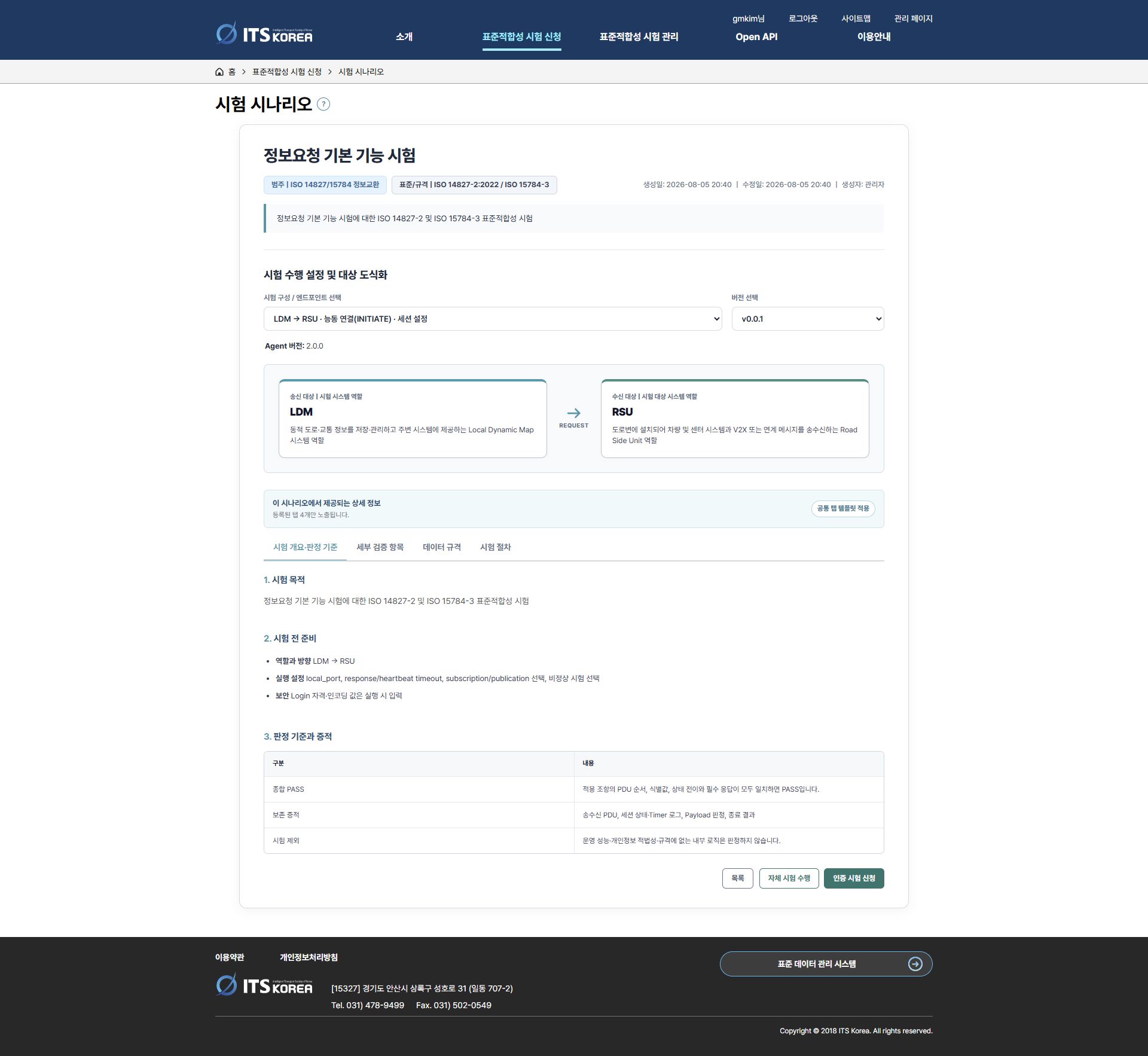This screenshot has height=1056, width=1148.
Task: Click the RSU receiver card
Action: 735,419
